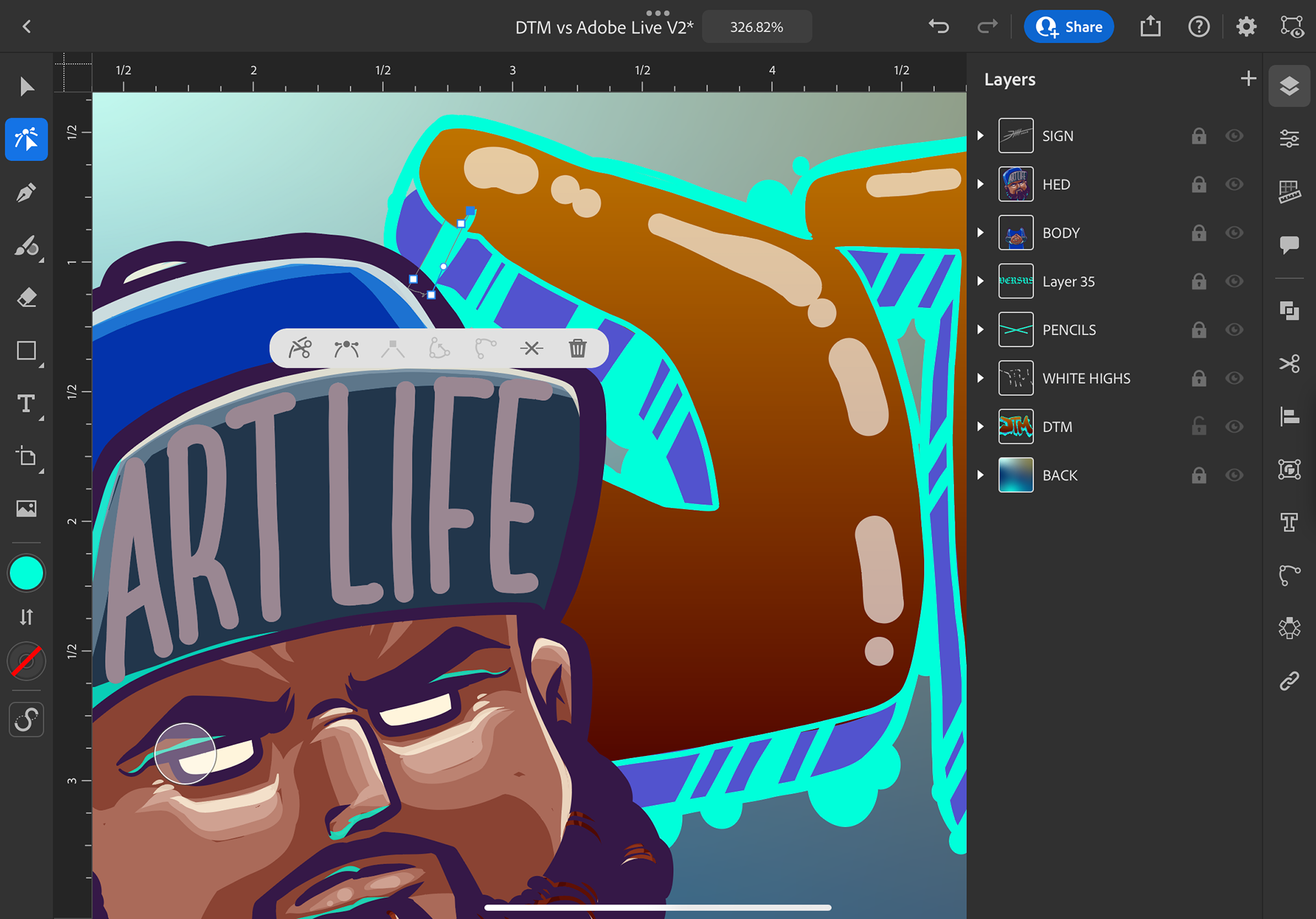Open the Object options panel
Screen dimensions: 1316x919
(1289, 469)
